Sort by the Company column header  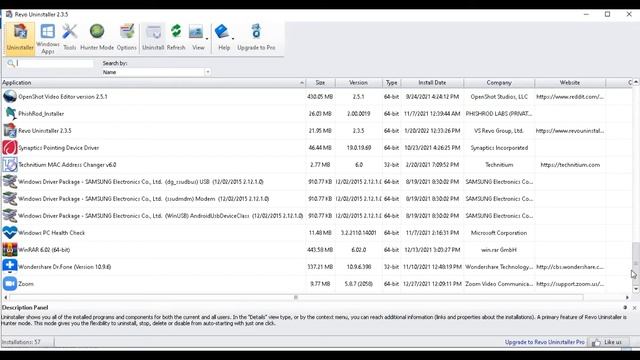(499, 82)
